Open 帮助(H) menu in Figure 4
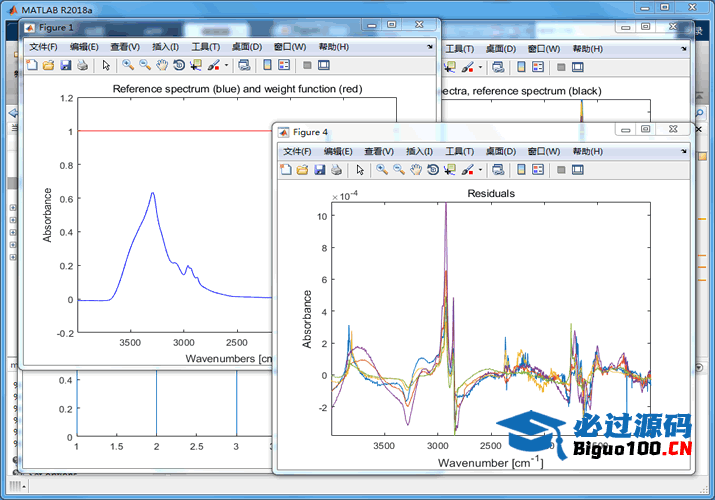The width and height of the screenshot is (715, 500). [x=587, y=151]
